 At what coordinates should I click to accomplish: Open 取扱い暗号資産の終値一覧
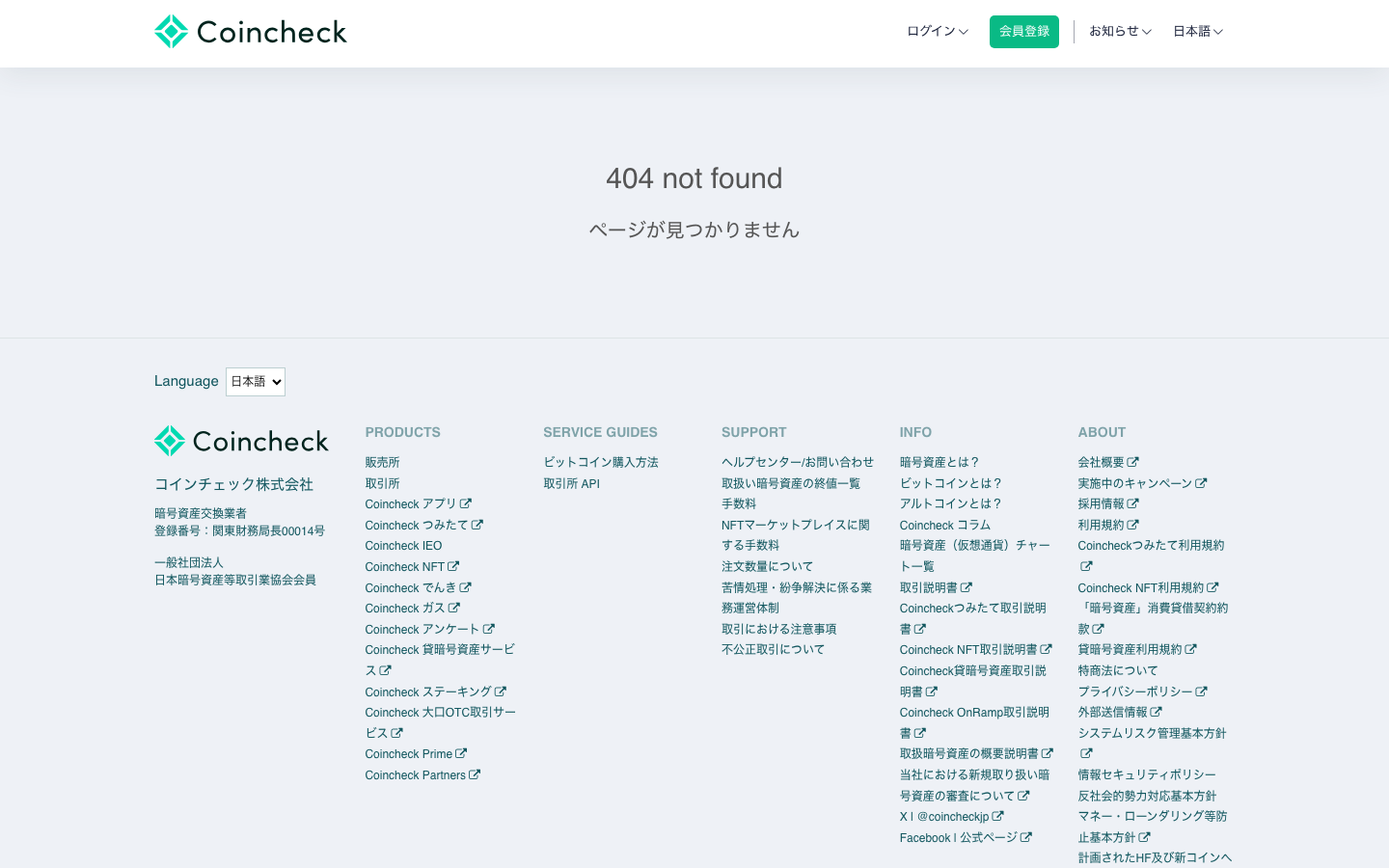click(791, 484)
